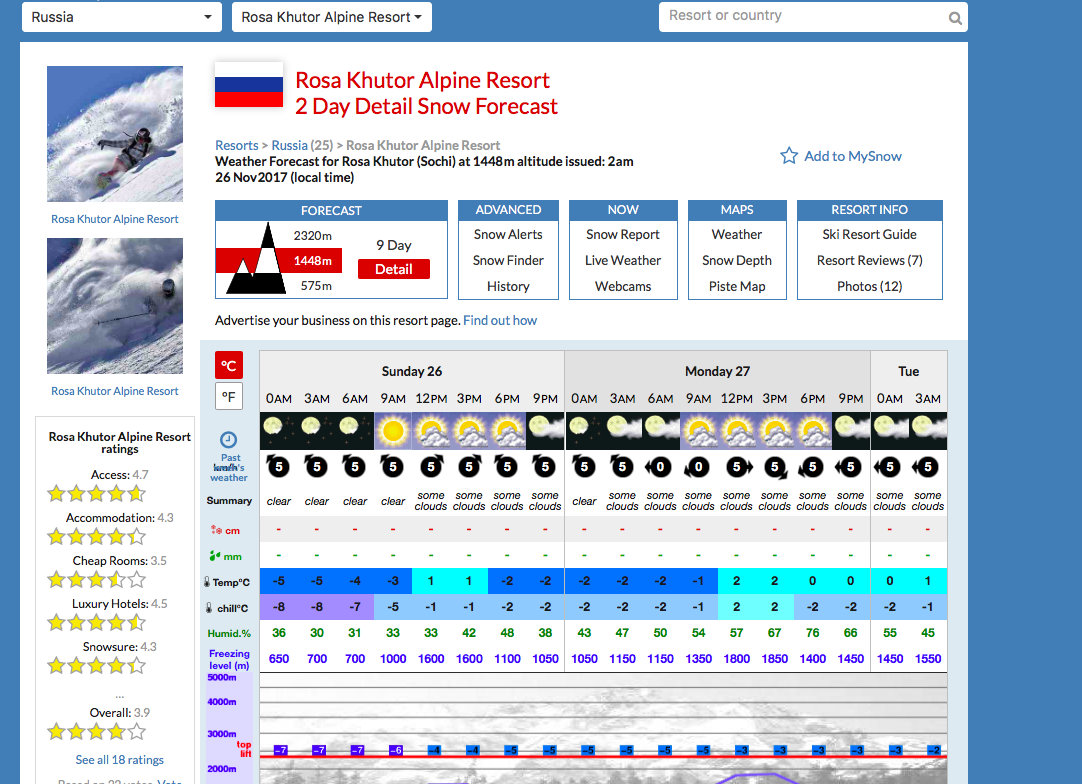Click the Sunday 9PM cloudy night icon
The width and height of the screenshot is (1082, 784).
[545, 431]
